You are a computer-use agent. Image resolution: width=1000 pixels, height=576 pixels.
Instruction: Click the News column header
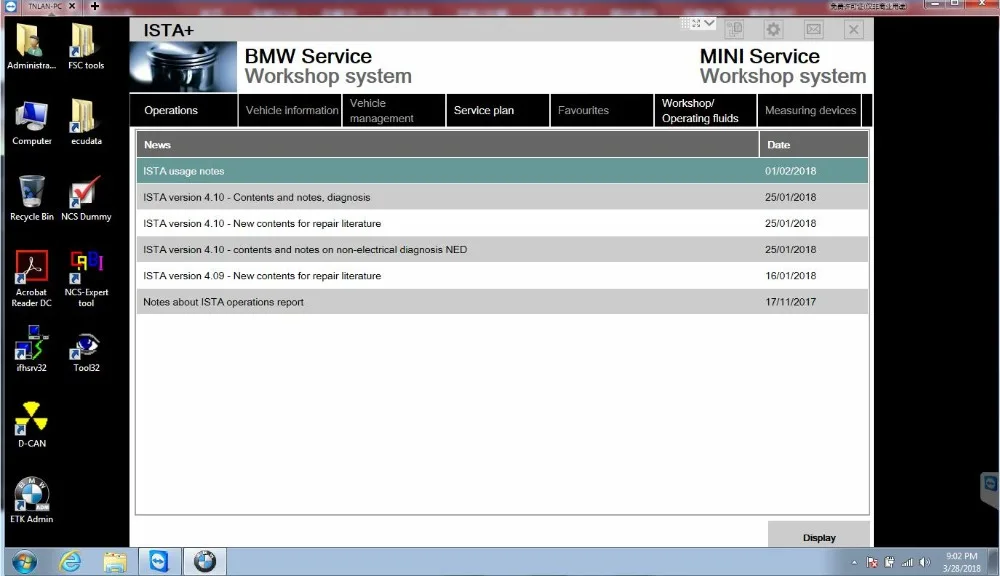point(447,145)
